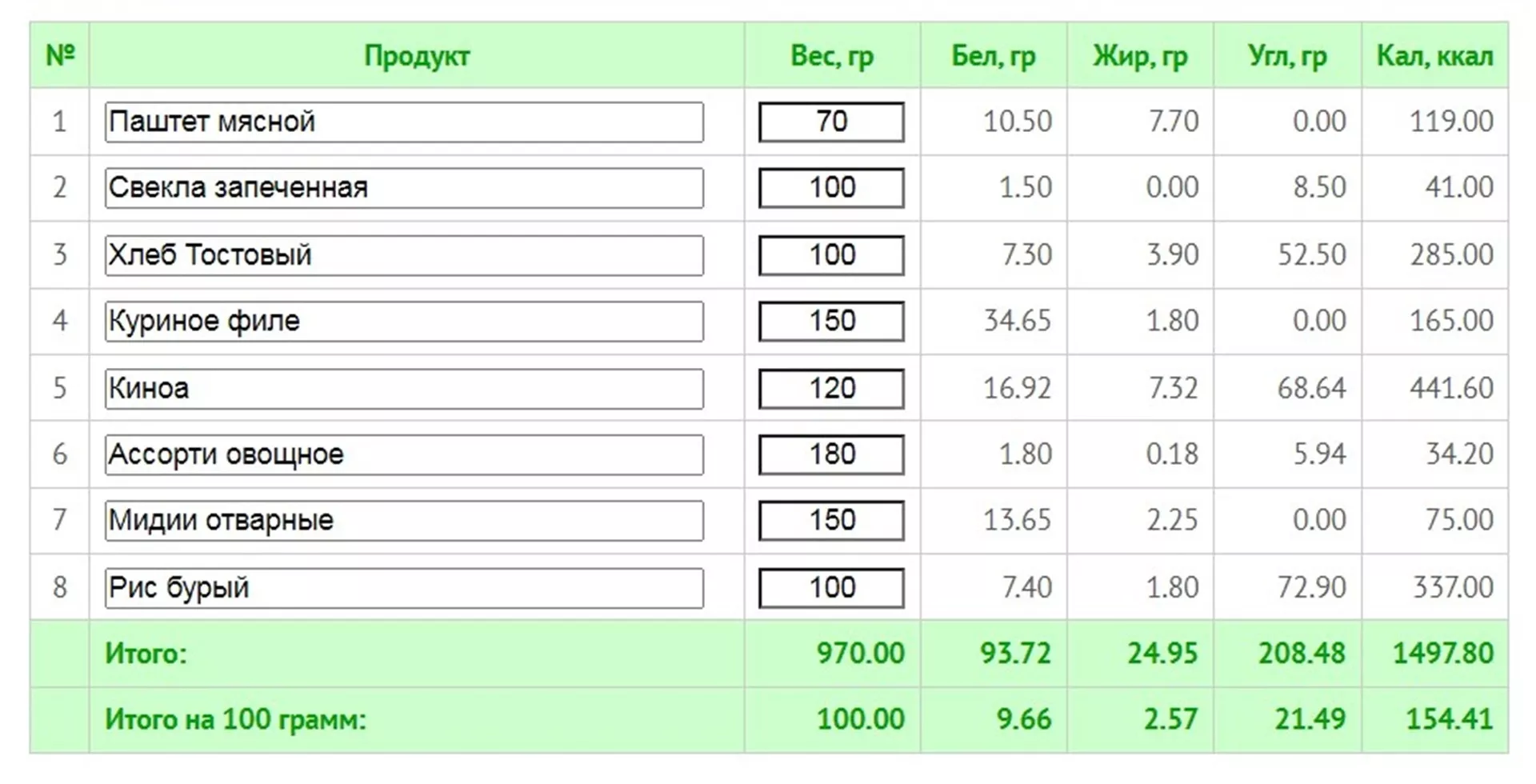Viewport: 1536px width, 784px height.
Task: Click the 'Киноа' product name input
Action: tap(404, 388)
